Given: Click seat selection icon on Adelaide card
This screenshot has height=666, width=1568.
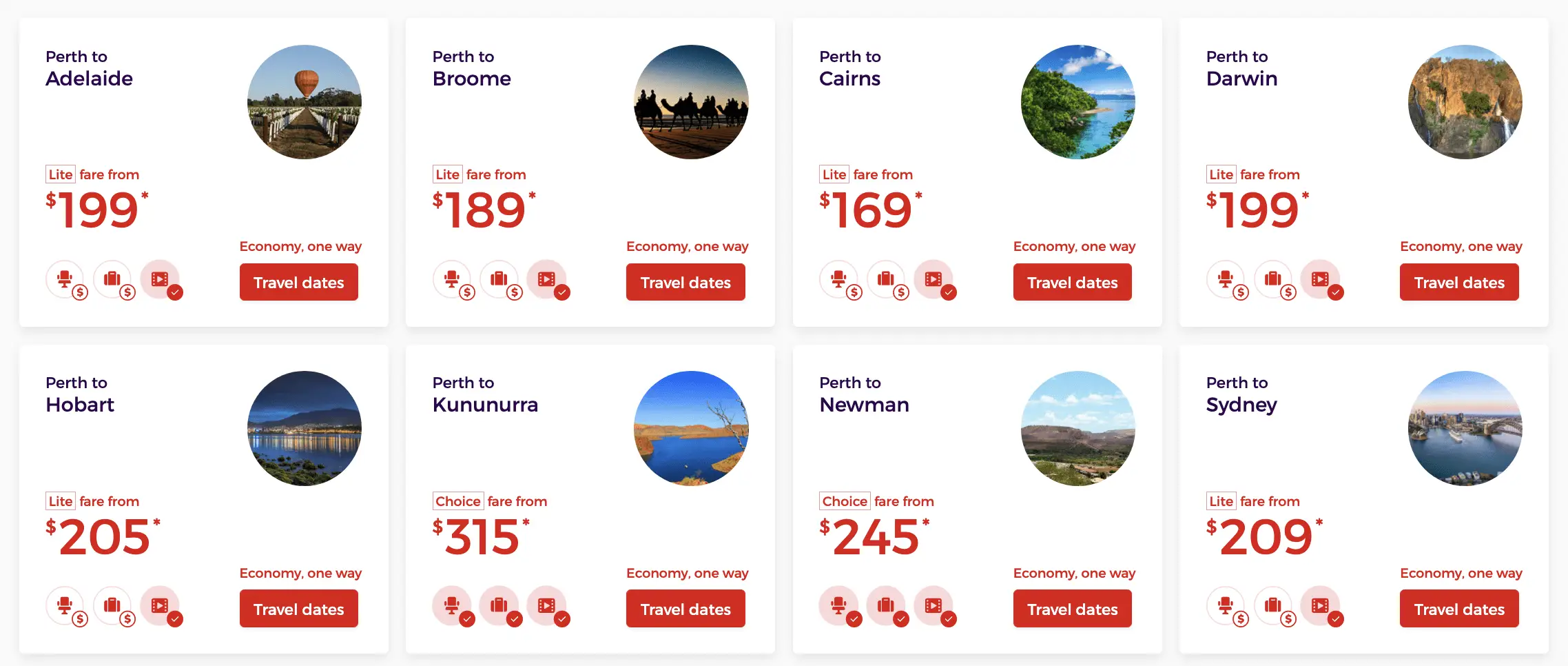Looking at the screenshot, I should click(x=65, y=279).
